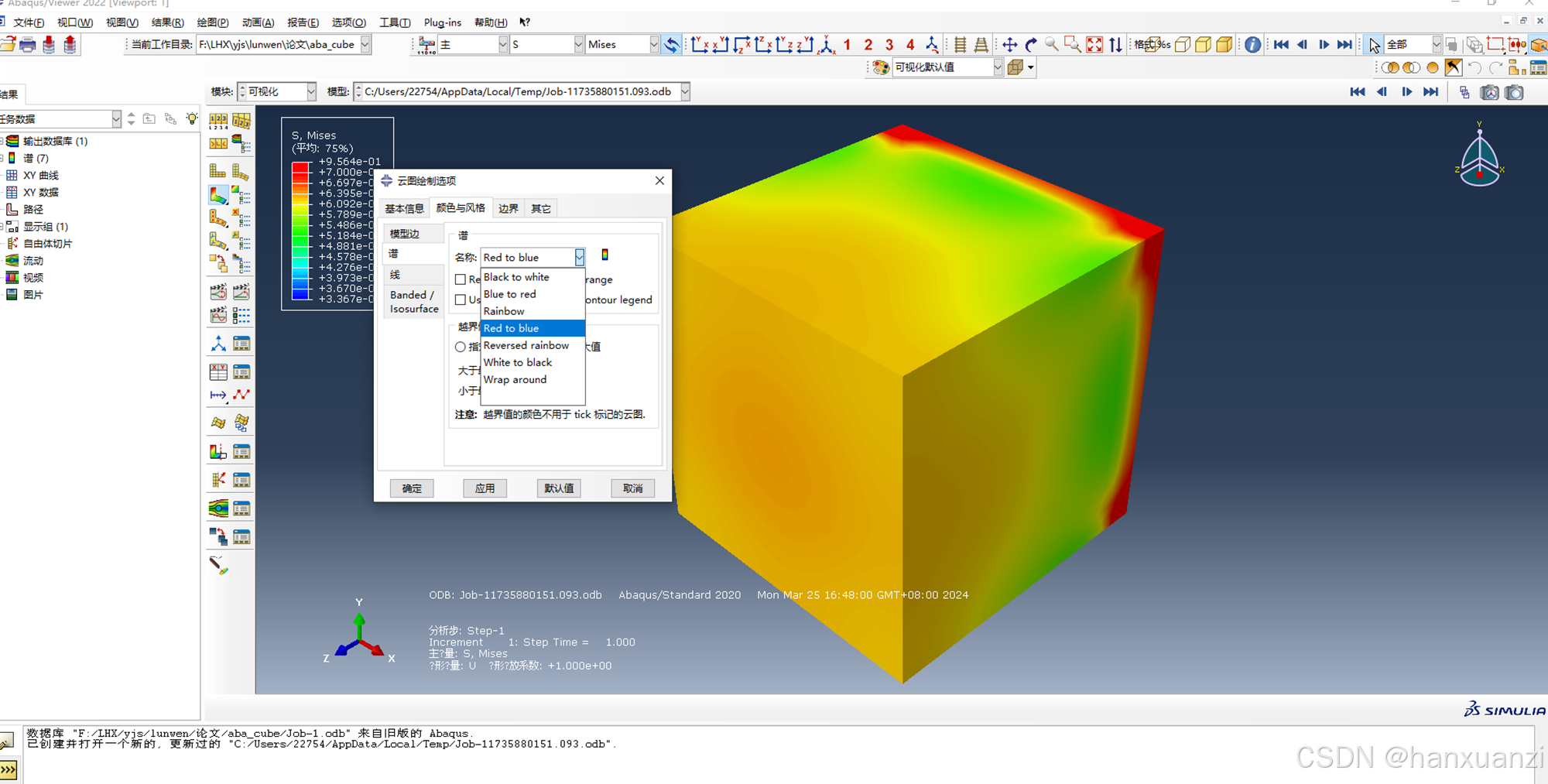Click the 默认值 button
Viewport: 1548px width, 784px height.
click(559, 488)
